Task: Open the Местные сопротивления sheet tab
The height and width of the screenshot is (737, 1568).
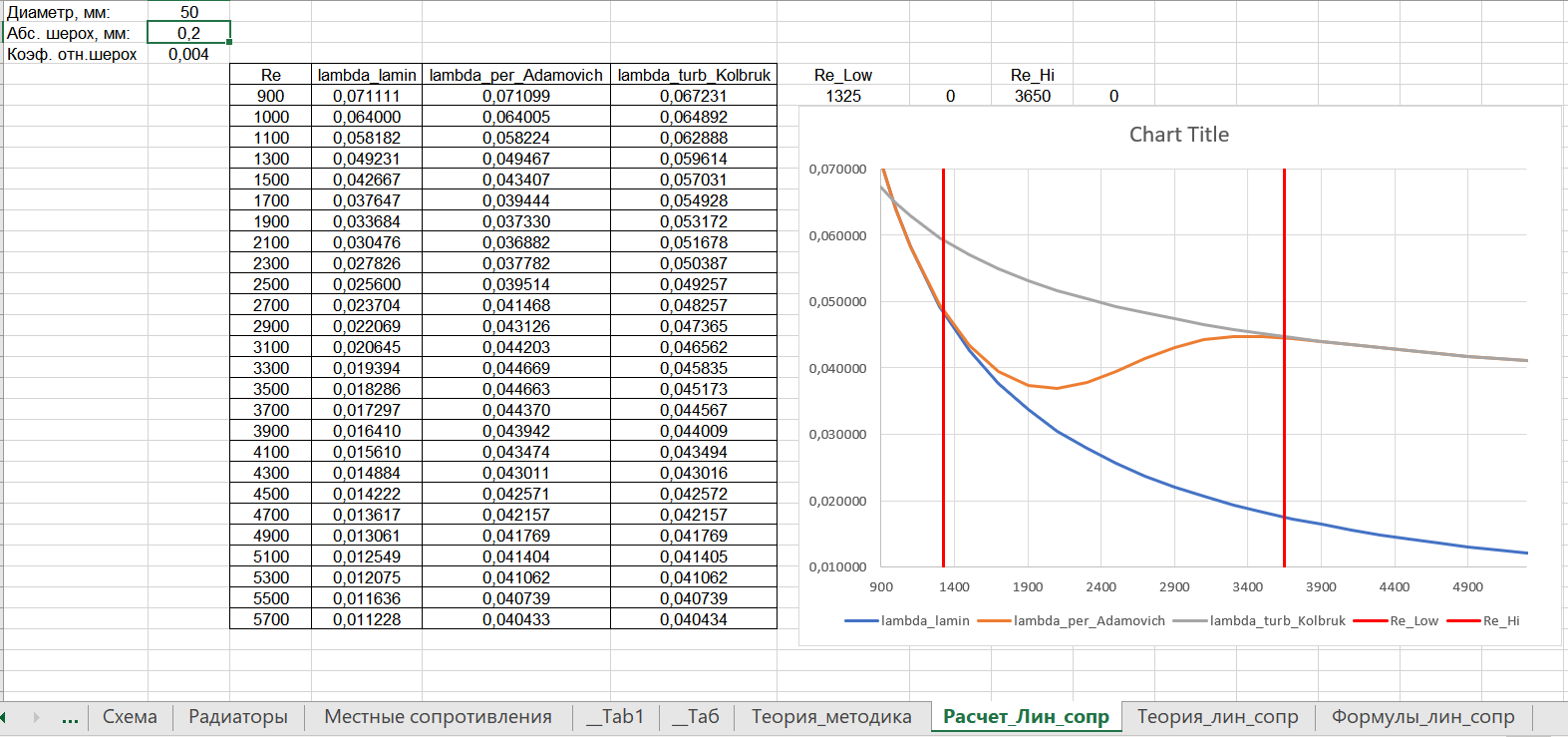Action: 438,717
